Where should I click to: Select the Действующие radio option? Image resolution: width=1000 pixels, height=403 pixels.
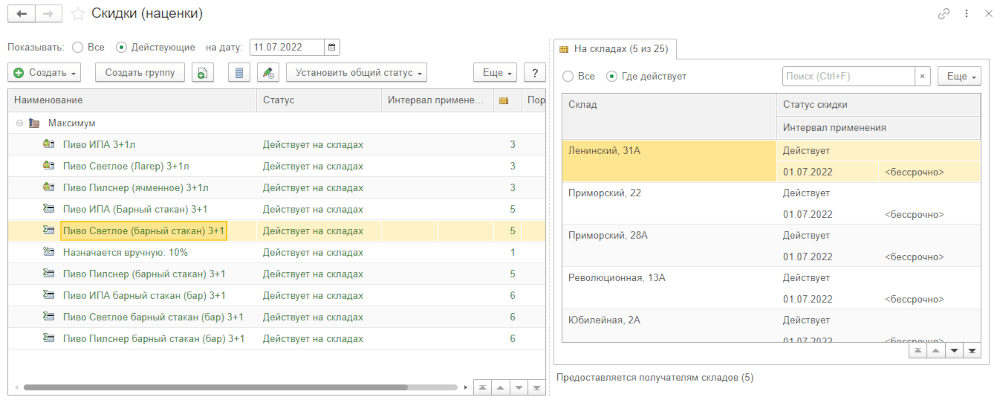point(122,46)
